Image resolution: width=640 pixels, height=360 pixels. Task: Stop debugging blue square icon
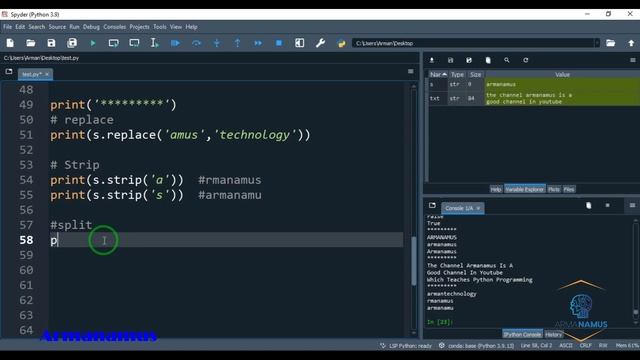[279, 43]
